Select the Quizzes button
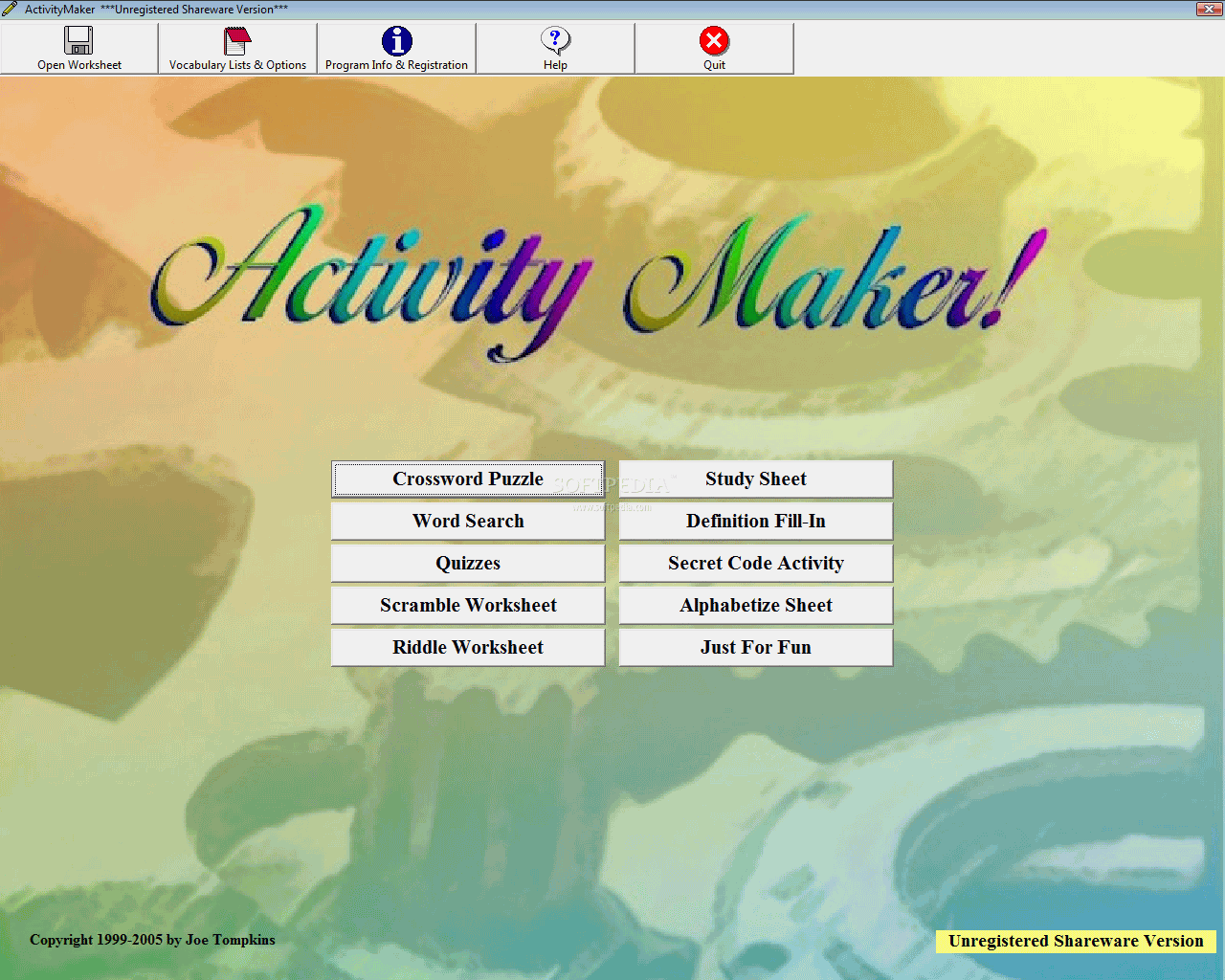The height and width of the screenshot is (980, 1225). (468, 564)
